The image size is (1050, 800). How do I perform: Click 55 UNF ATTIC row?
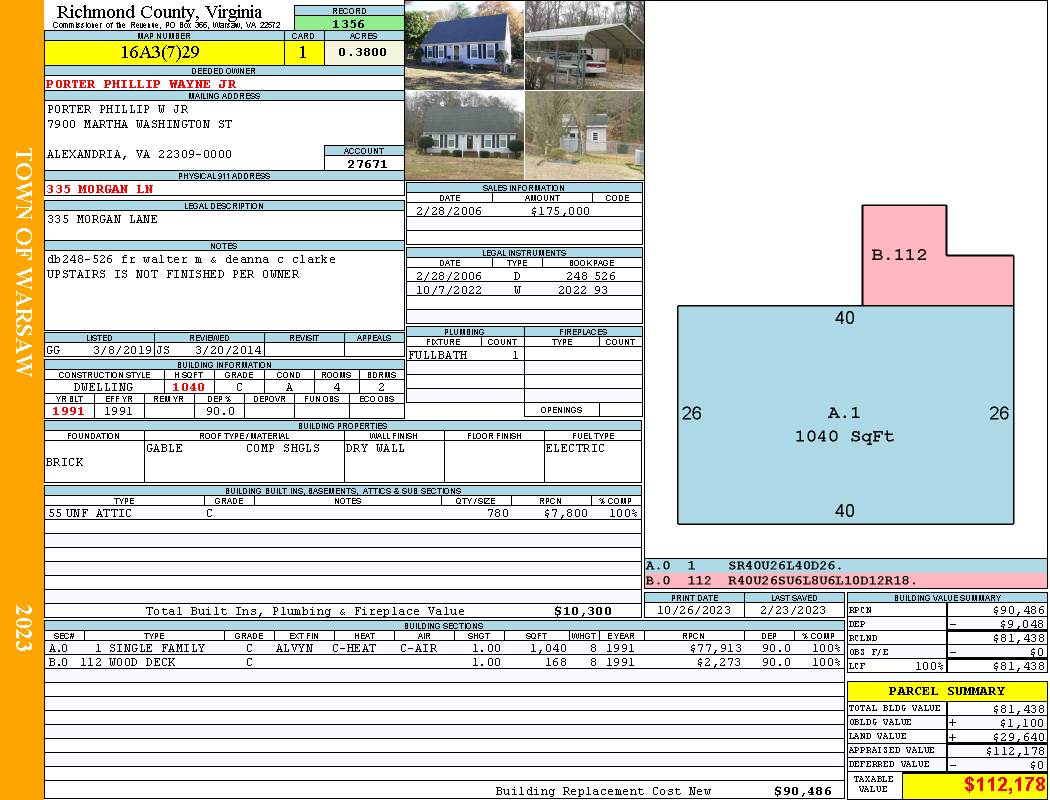click(343, 513)
